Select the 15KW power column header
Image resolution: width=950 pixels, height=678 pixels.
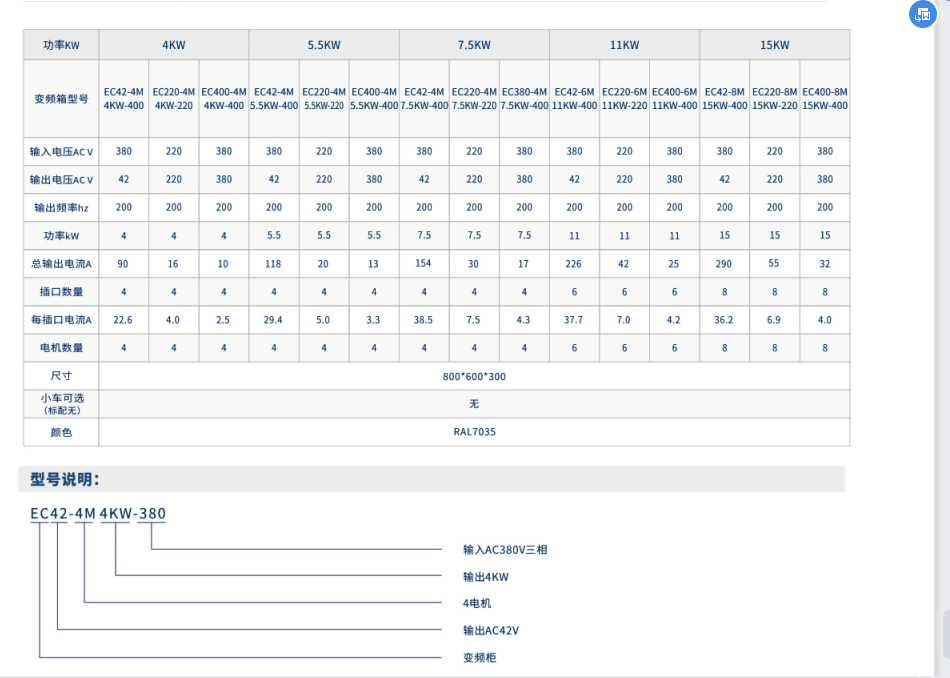tap(774, 45)
